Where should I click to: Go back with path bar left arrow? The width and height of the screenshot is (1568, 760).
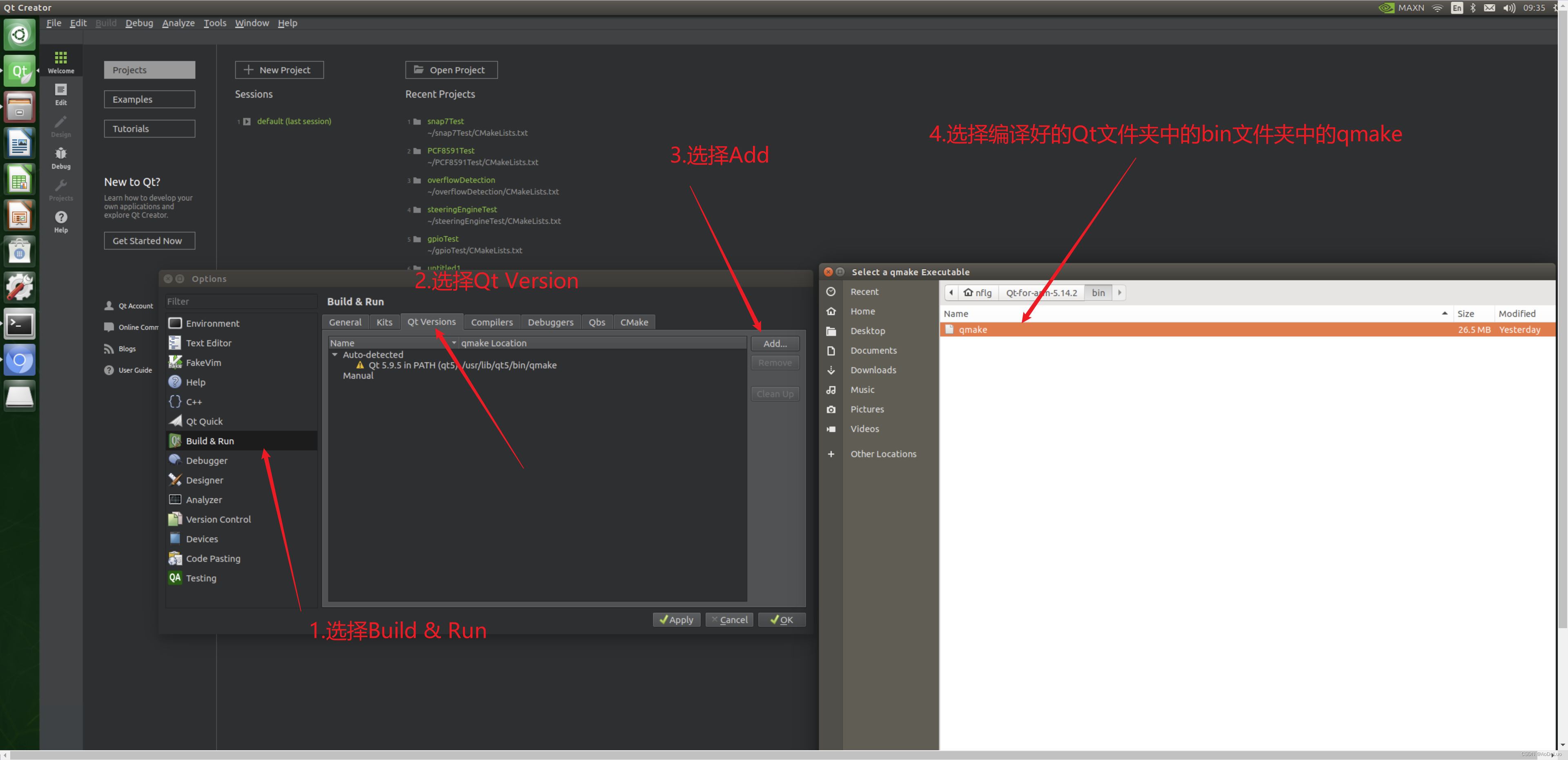(x=951, y=292)
